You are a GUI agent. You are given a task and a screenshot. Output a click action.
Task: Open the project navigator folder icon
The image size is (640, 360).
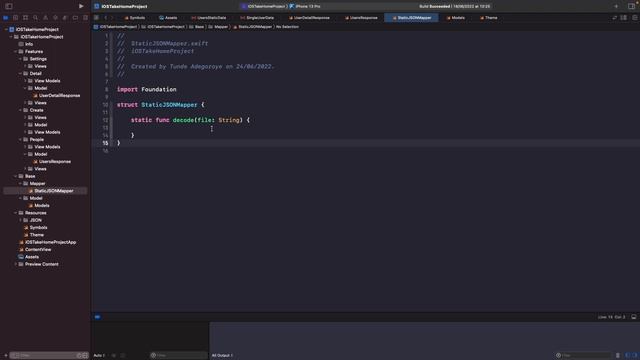click(x=6, y=18)
